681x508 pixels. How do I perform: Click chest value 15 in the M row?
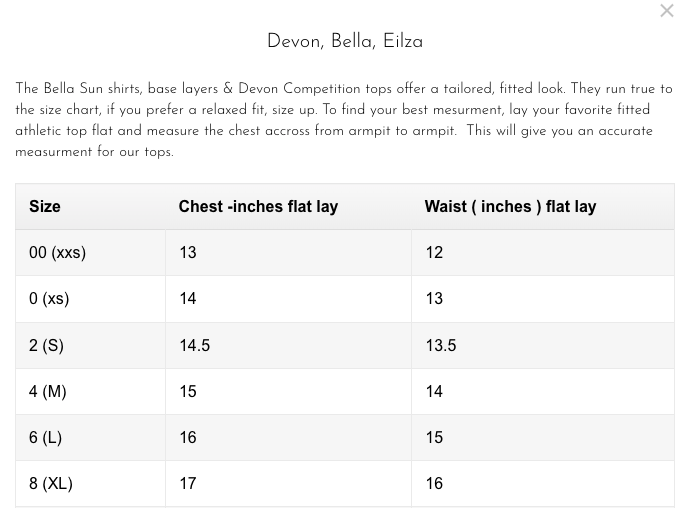[188, 391]
